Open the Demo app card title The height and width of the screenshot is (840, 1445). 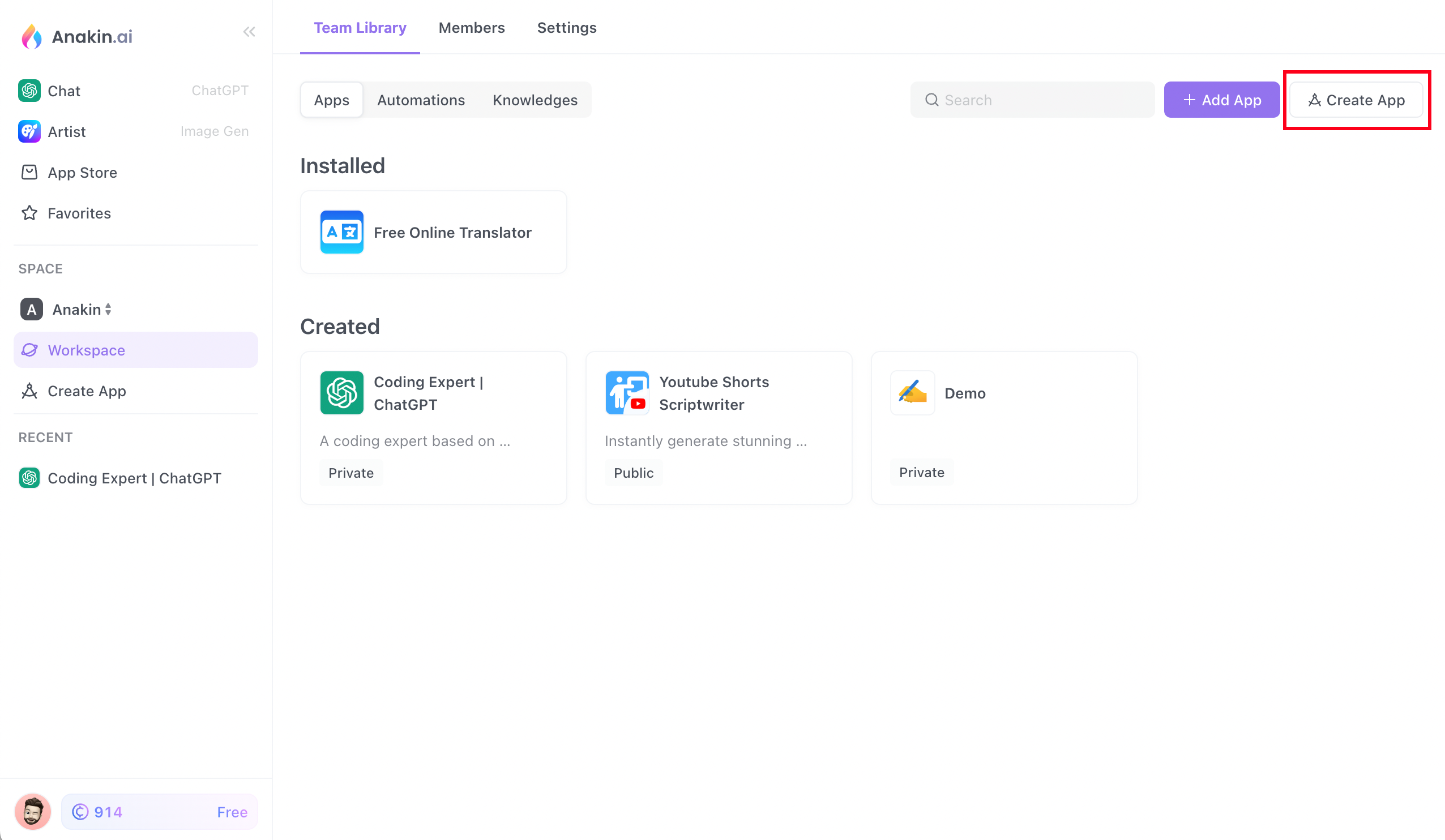pos(965,393)
